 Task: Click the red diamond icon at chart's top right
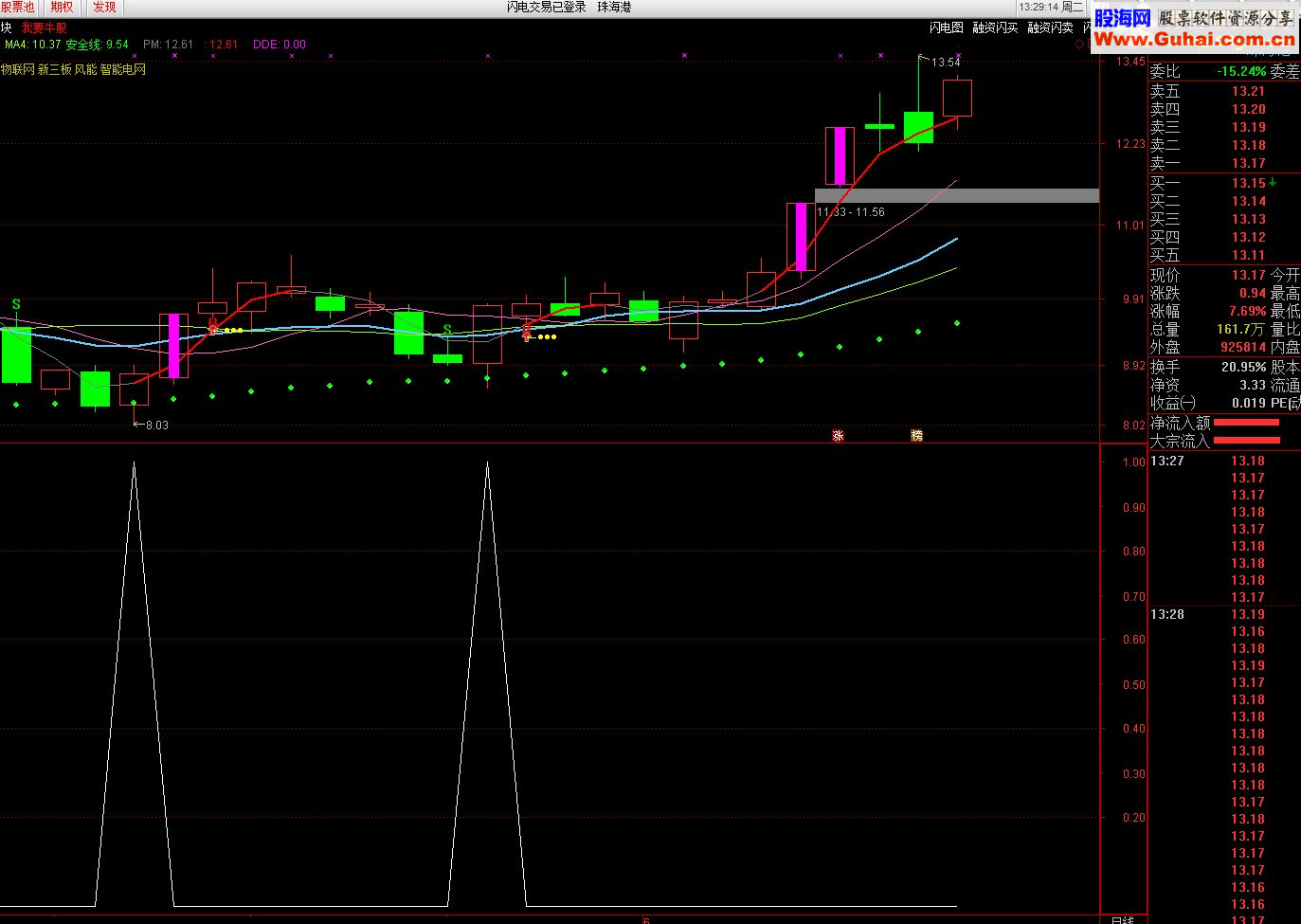coord(1079,45)
